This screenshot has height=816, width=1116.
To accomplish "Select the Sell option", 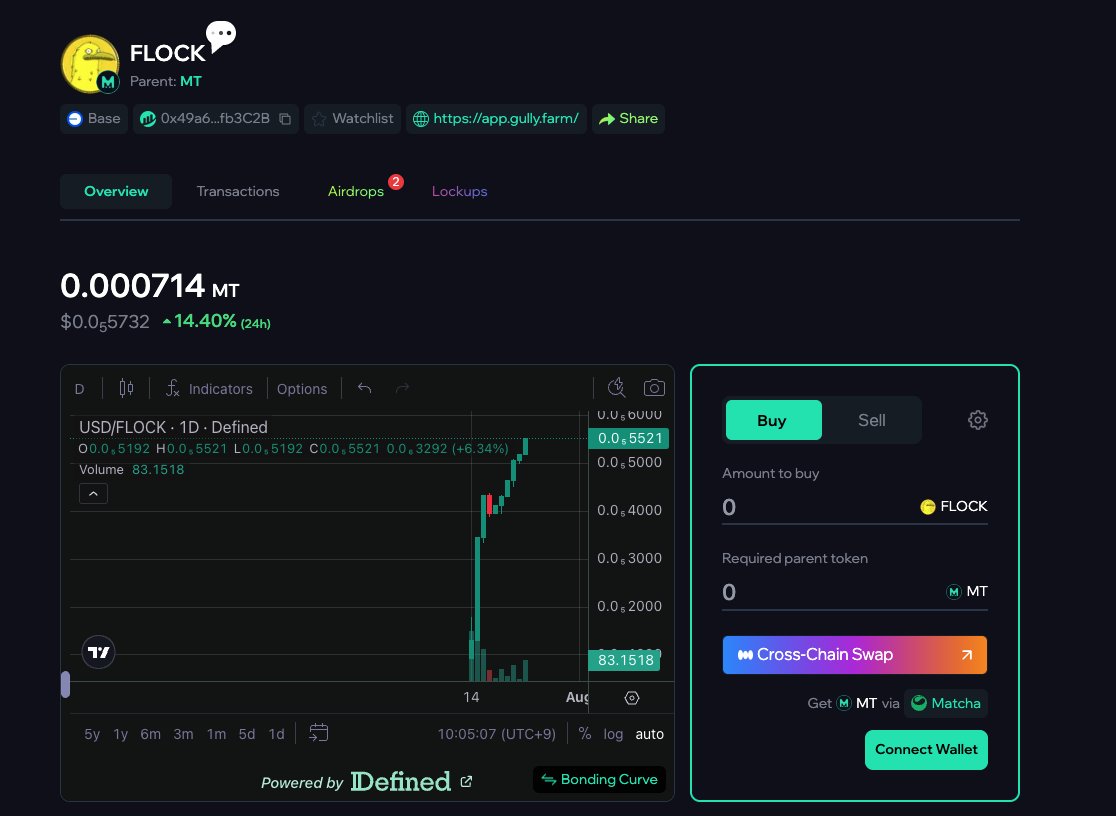I will 871,420.
